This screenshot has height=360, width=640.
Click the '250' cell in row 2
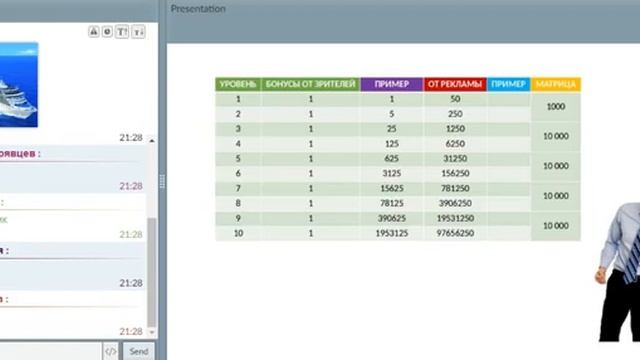(x=455, y=114)
